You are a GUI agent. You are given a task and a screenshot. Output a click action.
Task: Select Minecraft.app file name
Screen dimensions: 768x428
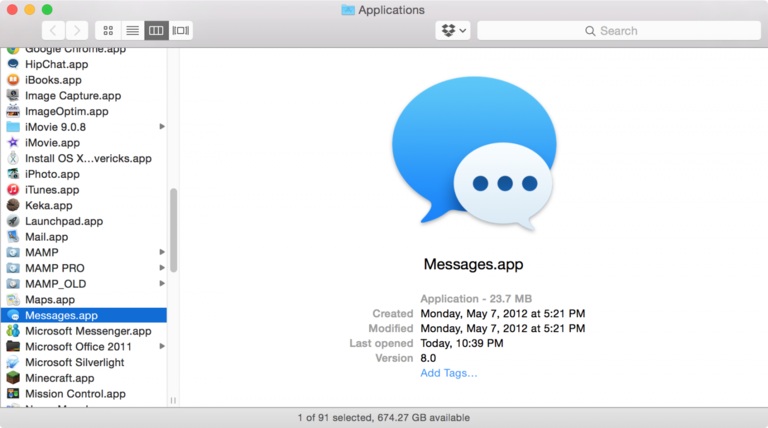(60, 378)
